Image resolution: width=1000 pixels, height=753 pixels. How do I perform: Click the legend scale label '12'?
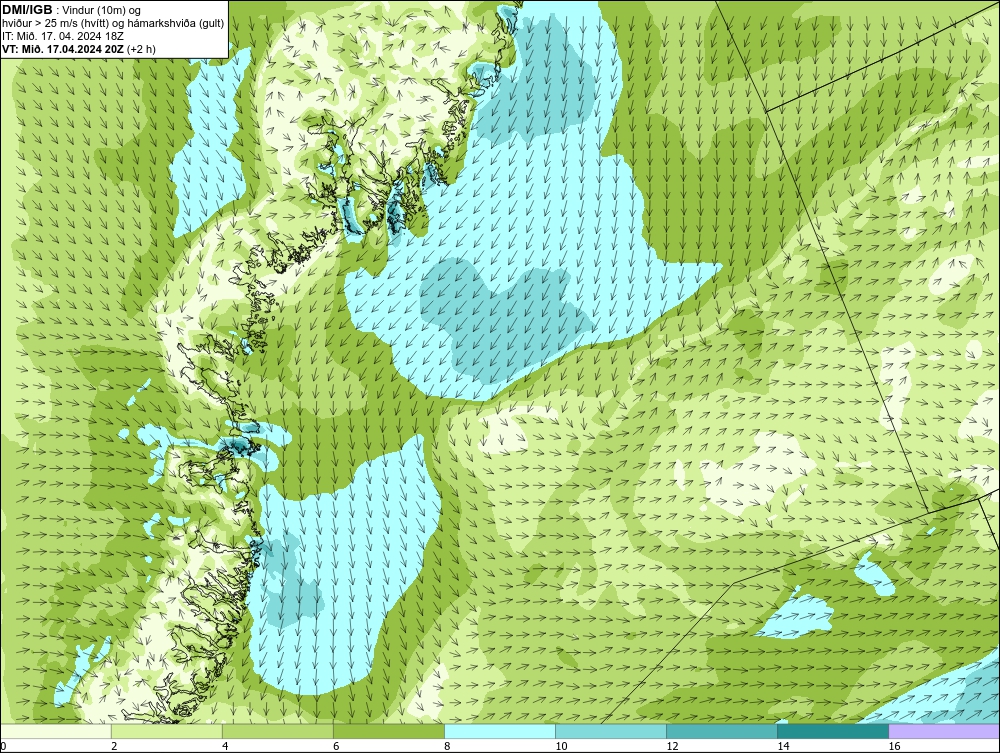coord(672,746)
